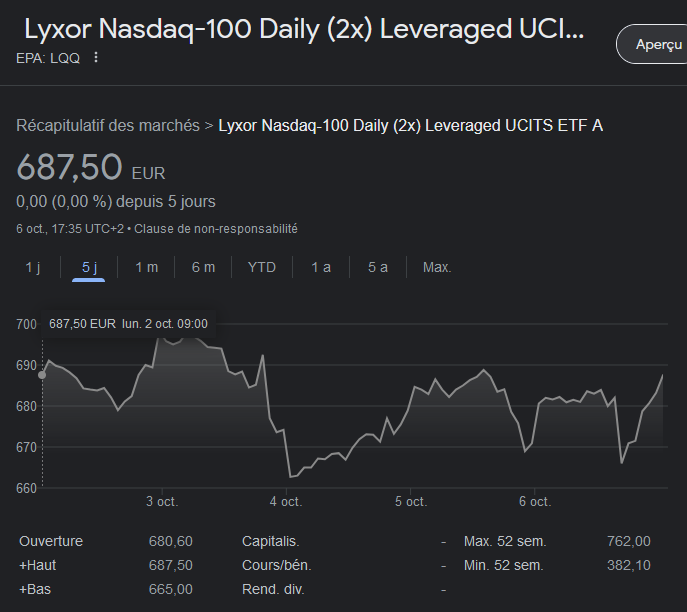Select the 5 j range tab

(x=89, y=267)
